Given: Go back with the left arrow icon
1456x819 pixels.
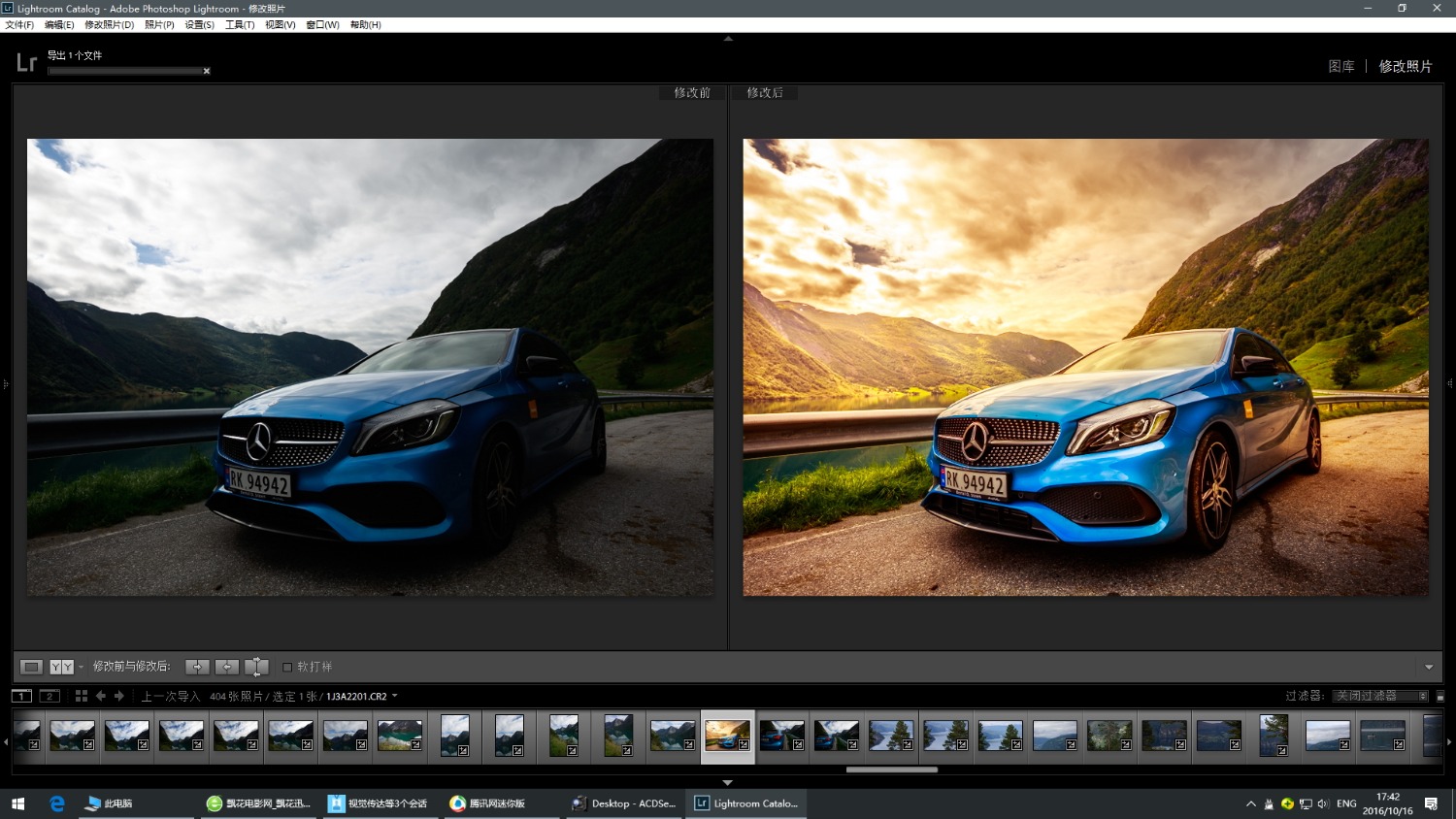Looking at the screenshot, I should [101, 696].
